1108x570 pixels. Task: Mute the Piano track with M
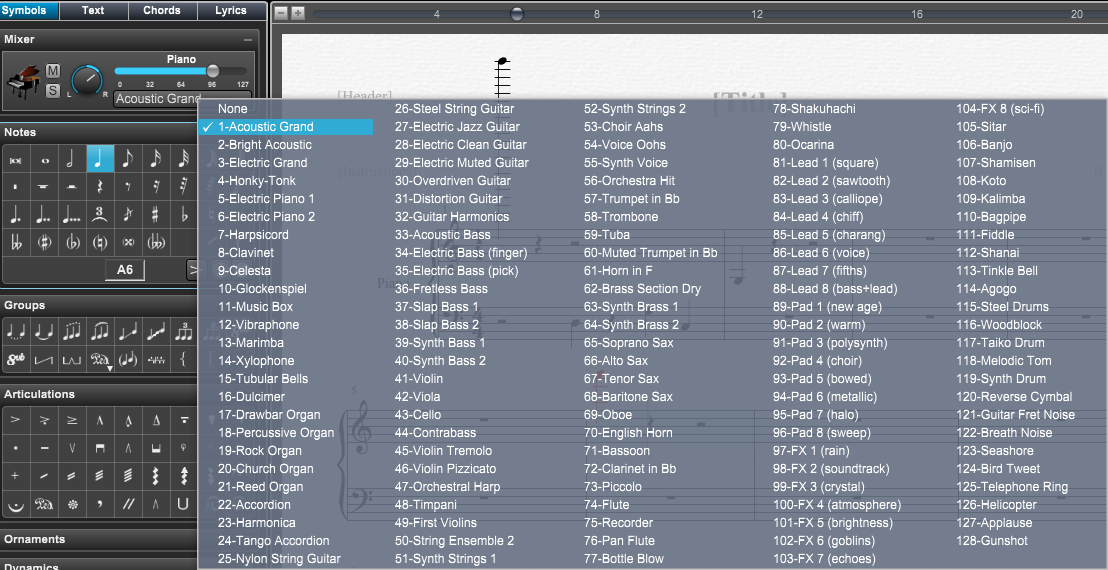53,70
